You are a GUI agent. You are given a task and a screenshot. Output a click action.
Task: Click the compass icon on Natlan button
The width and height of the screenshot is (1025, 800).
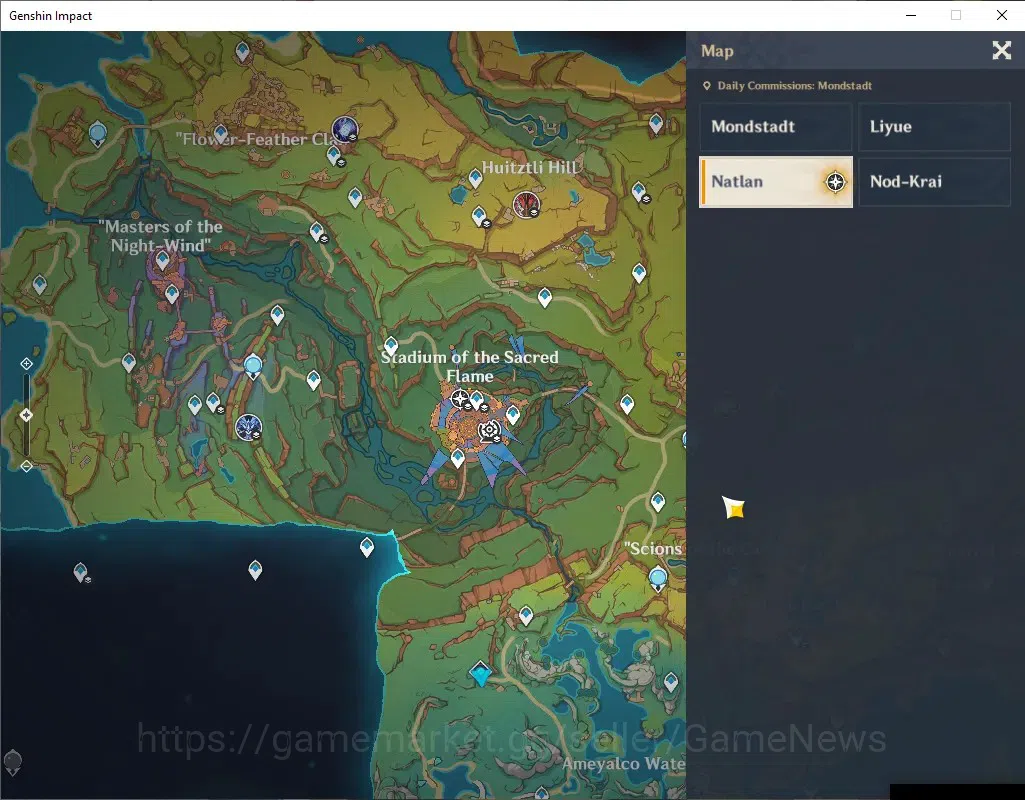pyautogui.click(x=835, y=182)
